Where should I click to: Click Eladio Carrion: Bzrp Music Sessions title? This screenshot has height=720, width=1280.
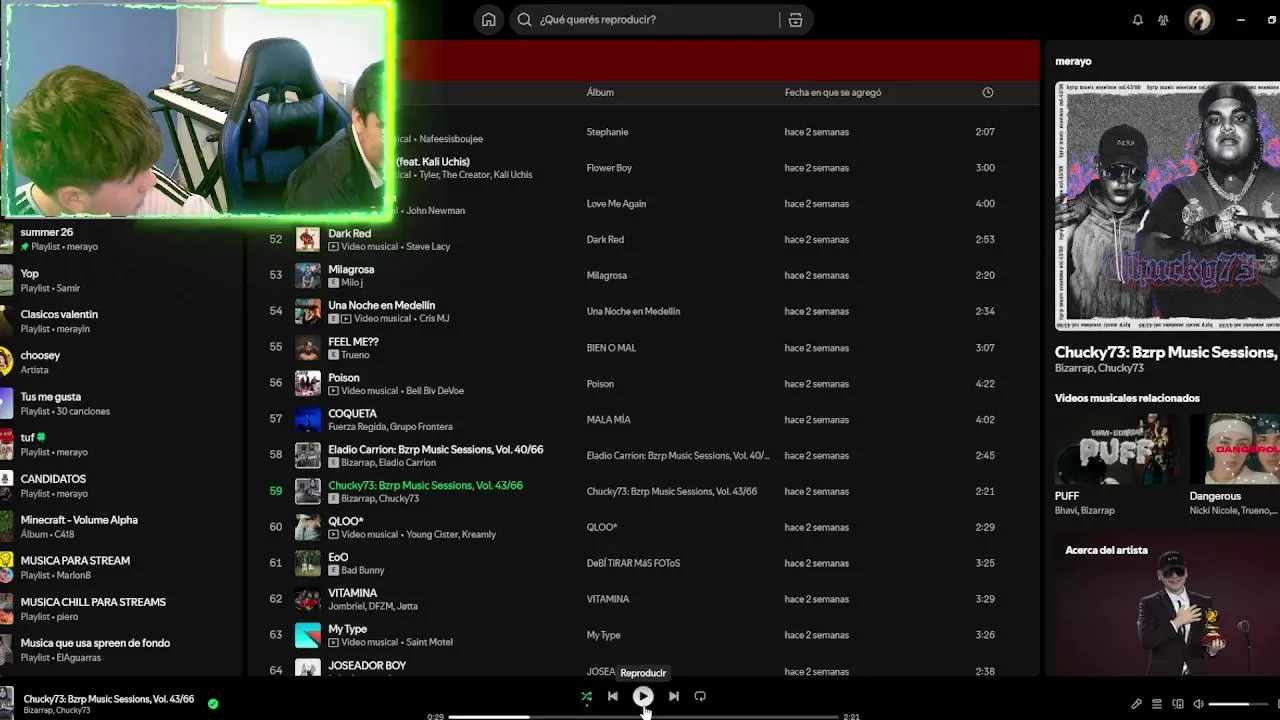pyautogui.click(x=436, y=449)
